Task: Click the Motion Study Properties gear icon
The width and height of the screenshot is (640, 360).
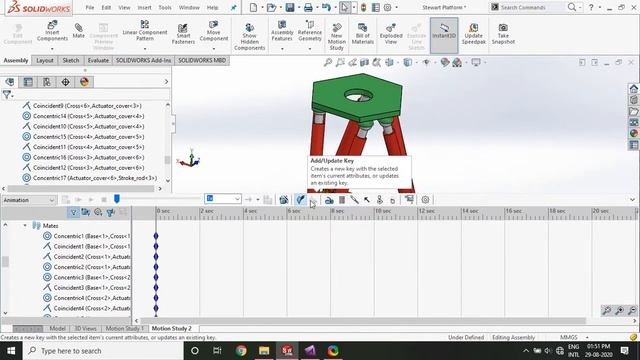Action: pos(425,200)
